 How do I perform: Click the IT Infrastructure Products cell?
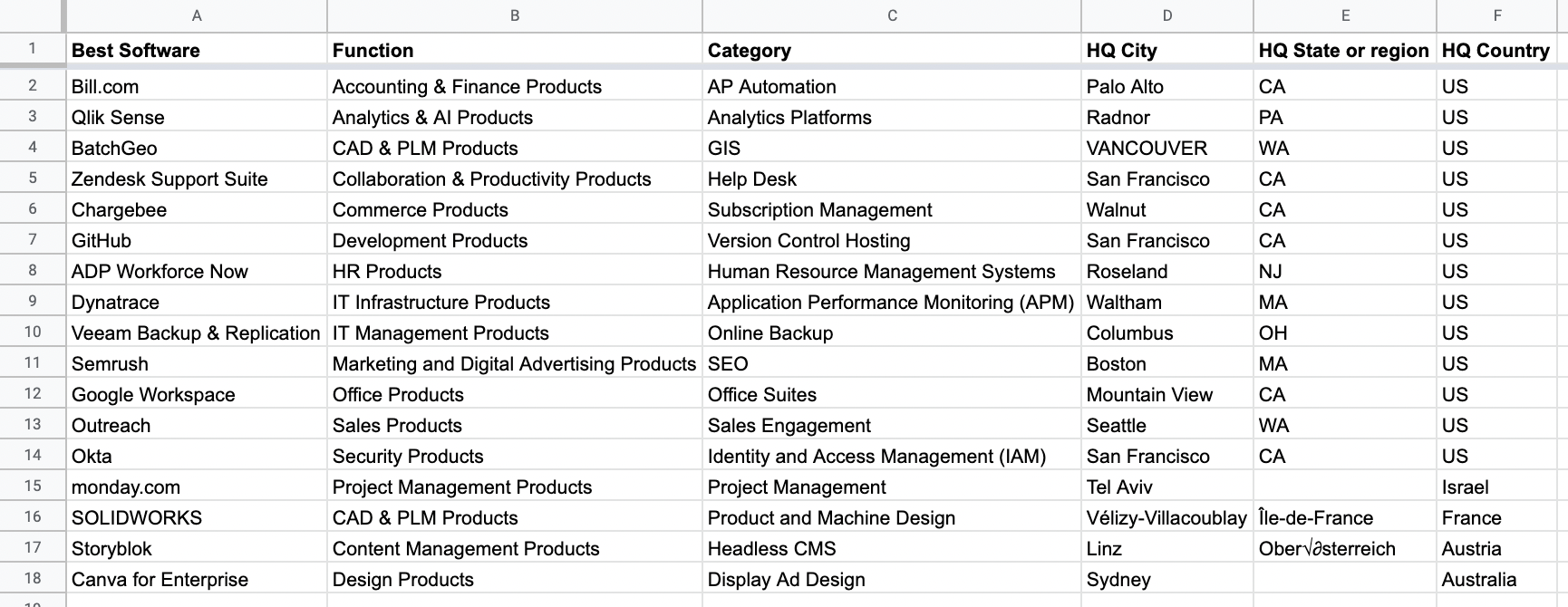(x=515, y=302)
